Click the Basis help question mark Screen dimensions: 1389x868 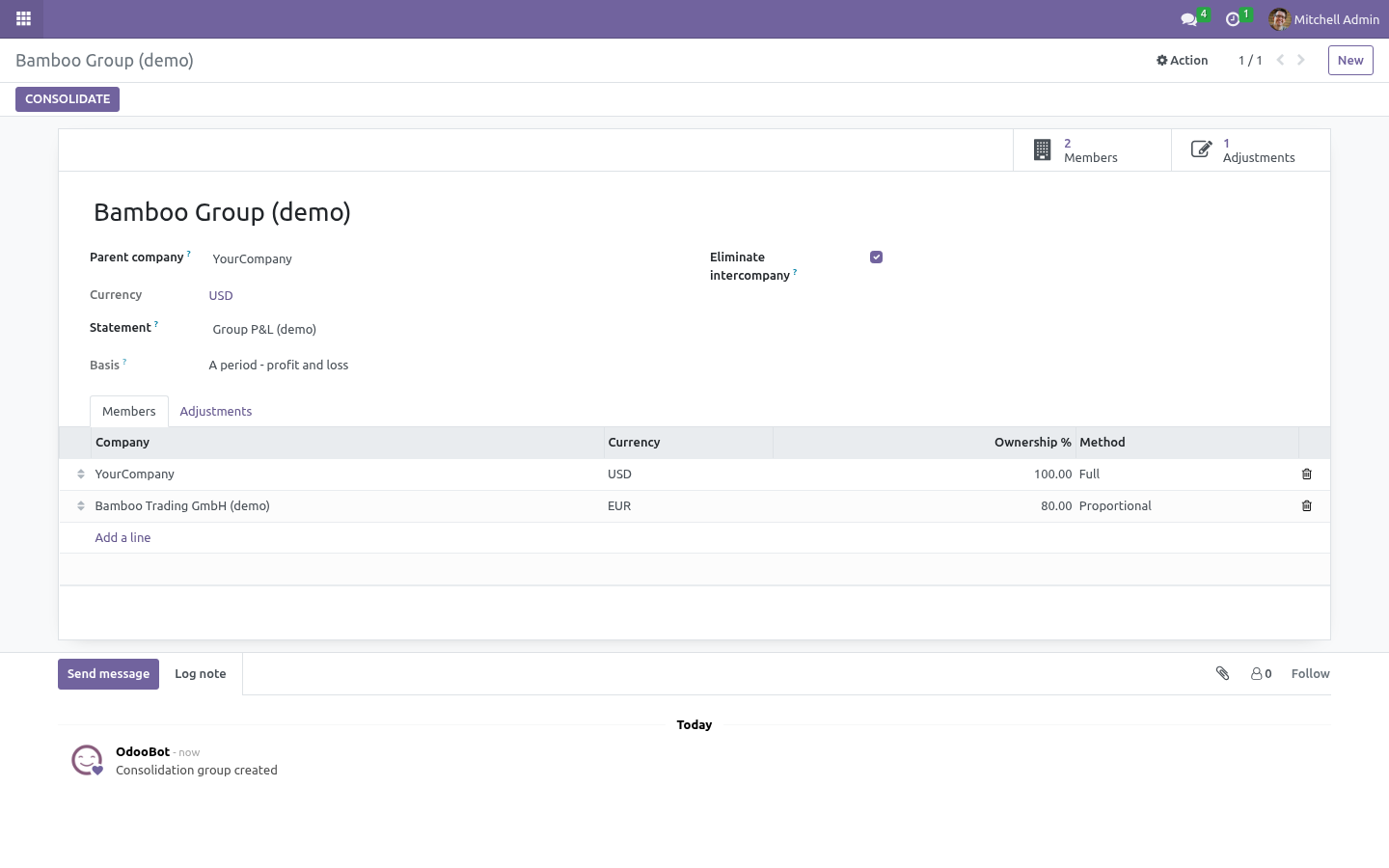click(x=124, y=363)
